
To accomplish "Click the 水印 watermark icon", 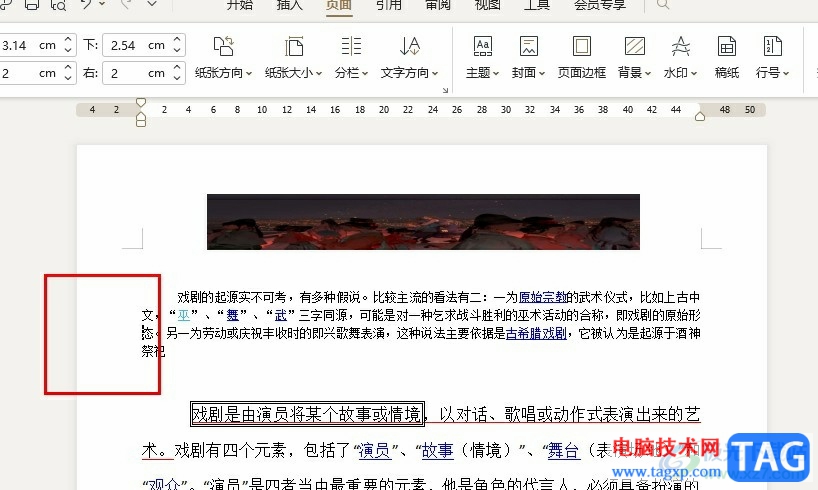I will 680,46.
